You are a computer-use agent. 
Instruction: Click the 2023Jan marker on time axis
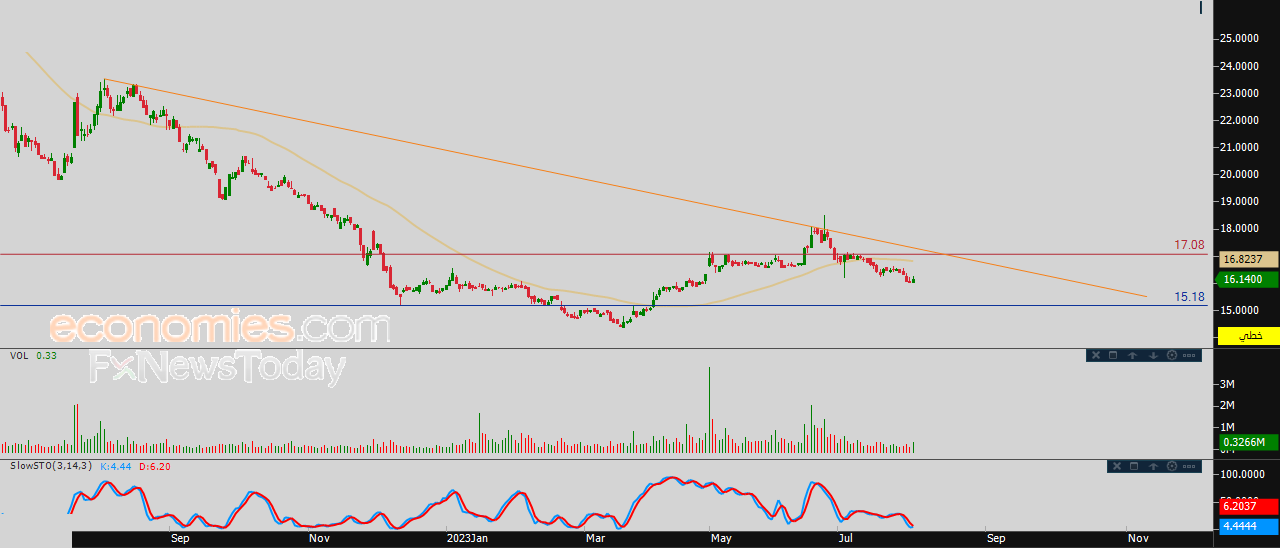click(x=467, y=538)
